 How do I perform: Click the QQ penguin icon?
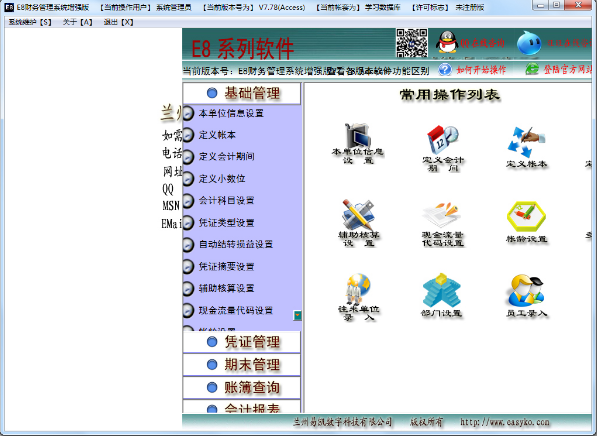coord(447,43)
